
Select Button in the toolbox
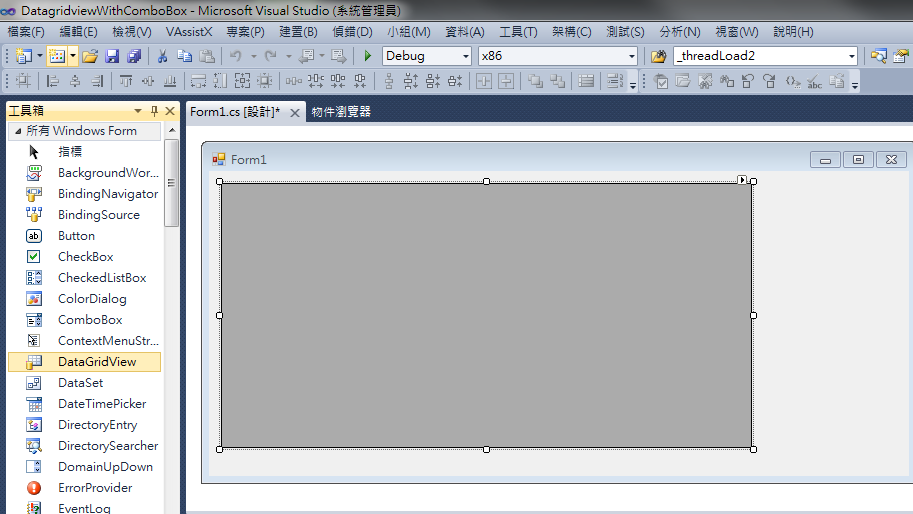[x=84, y=236]
